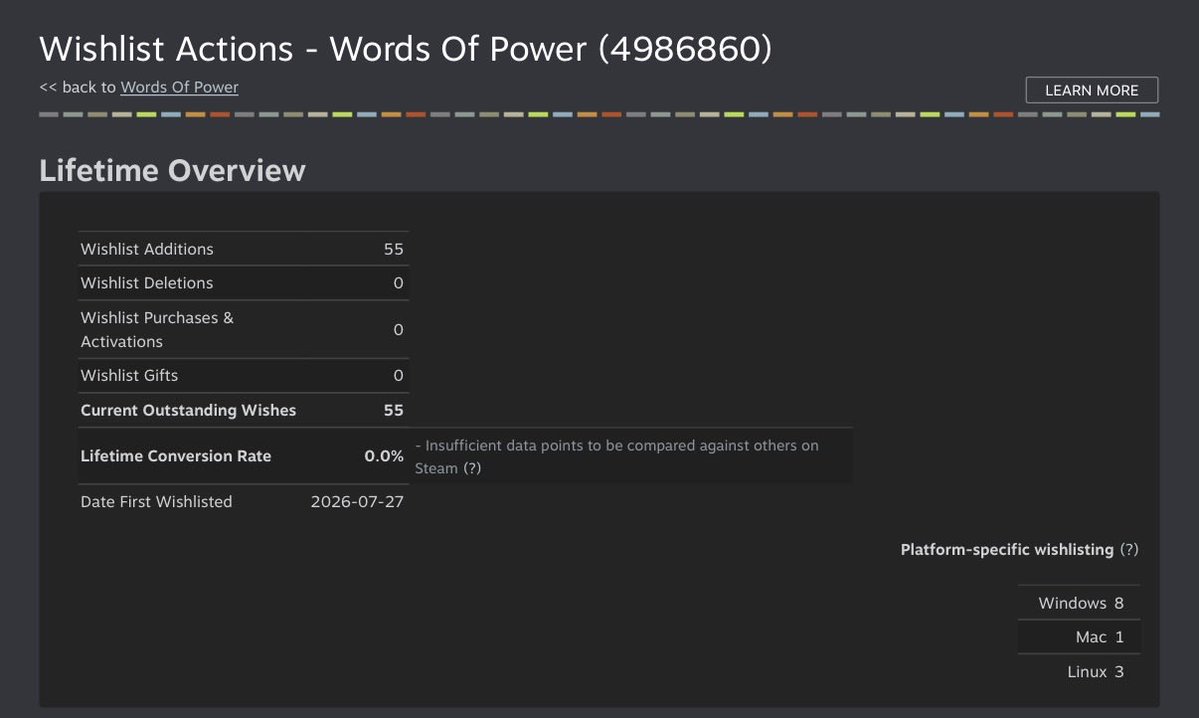Select the Lifetime Overview heading
Image resolution: width=1199 pixels, height=718 pixels.
pos(172,171)
